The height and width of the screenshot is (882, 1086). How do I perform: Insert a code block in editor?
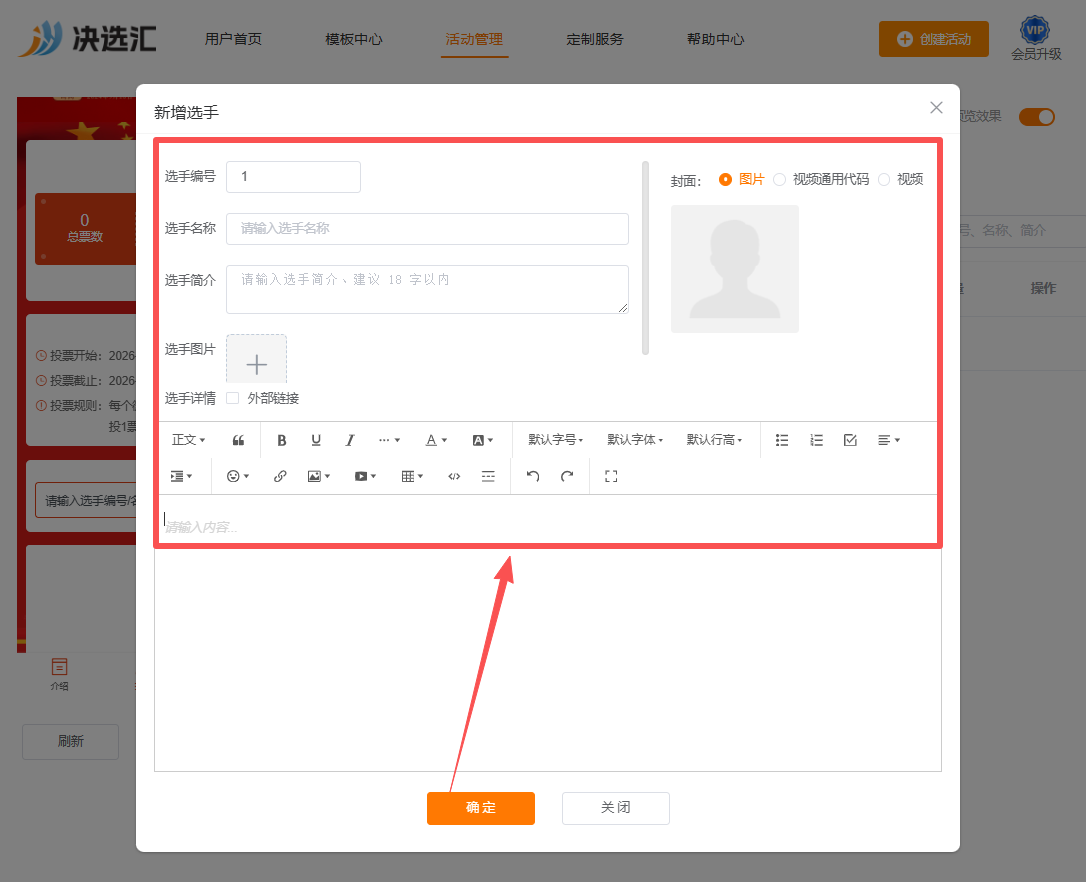tap(454, 476)
